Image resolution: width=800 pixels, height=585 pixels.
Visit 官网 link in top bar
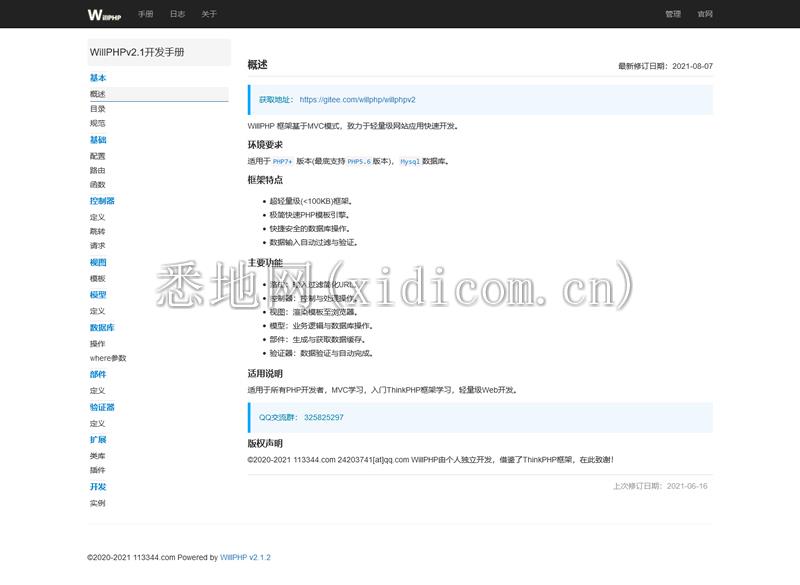pos(705,14)
